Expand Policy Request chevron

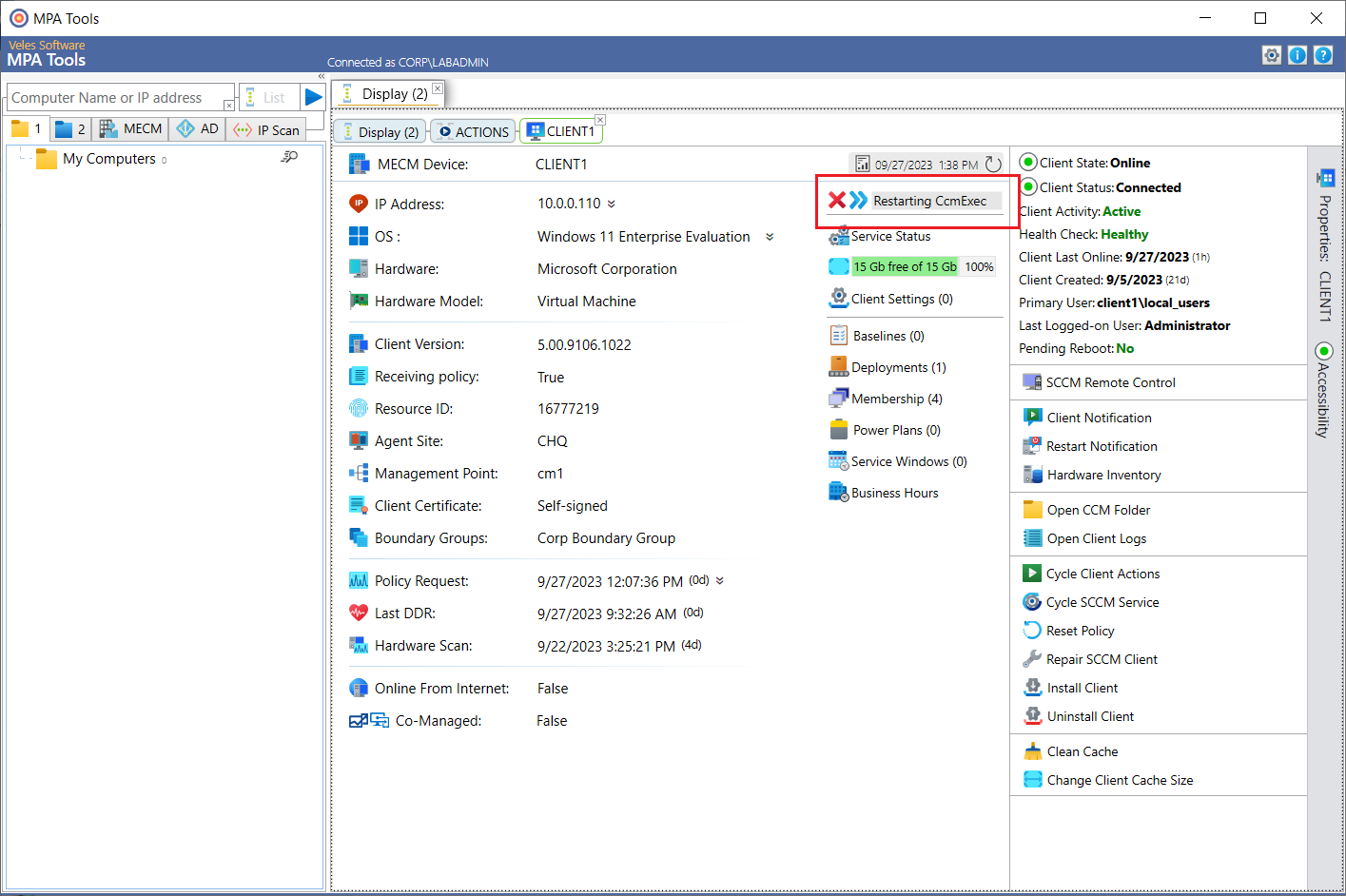pos(720,580)
